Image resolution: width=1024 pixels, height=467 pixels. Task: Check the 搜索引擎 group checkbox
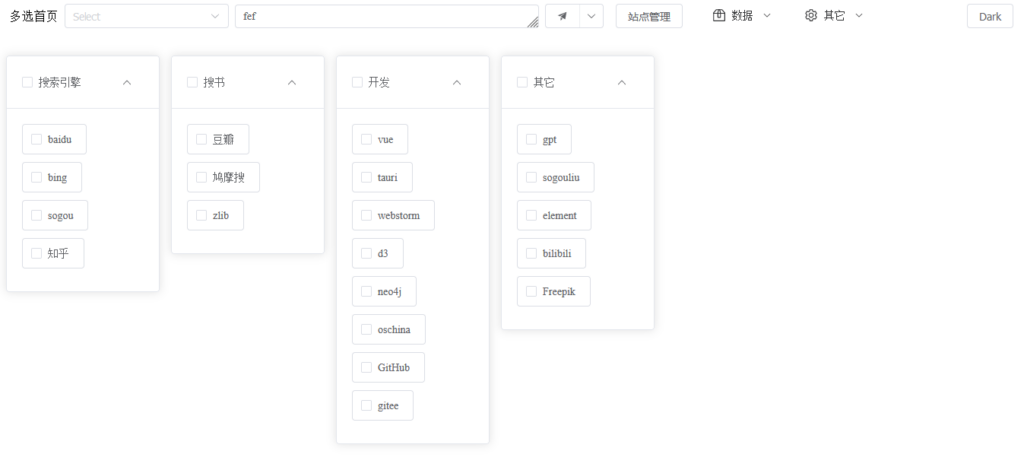coord(27,82)
